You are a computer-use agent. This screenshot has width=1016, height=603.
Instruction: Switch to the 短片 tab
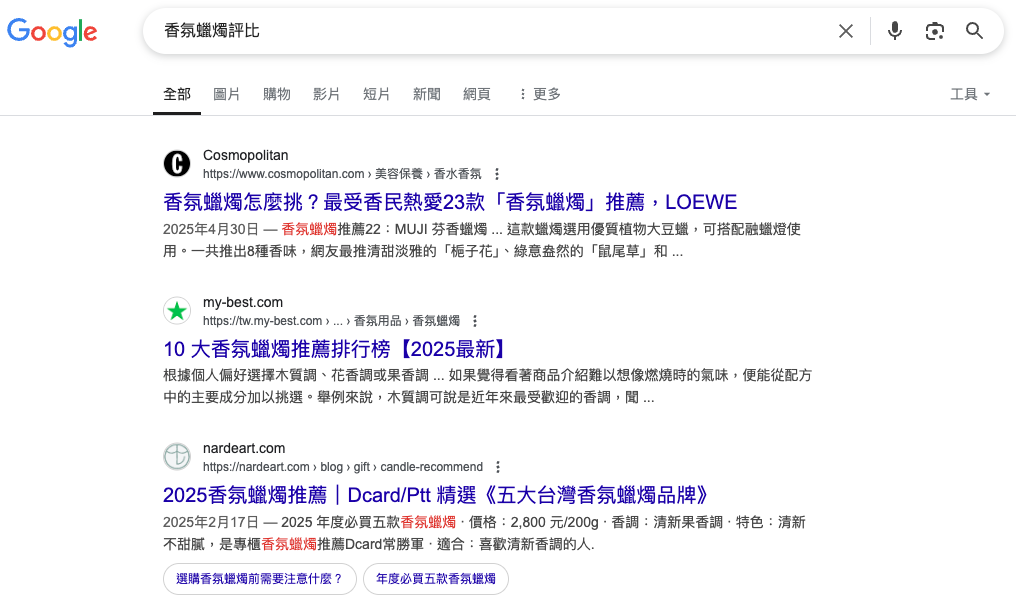376,95
